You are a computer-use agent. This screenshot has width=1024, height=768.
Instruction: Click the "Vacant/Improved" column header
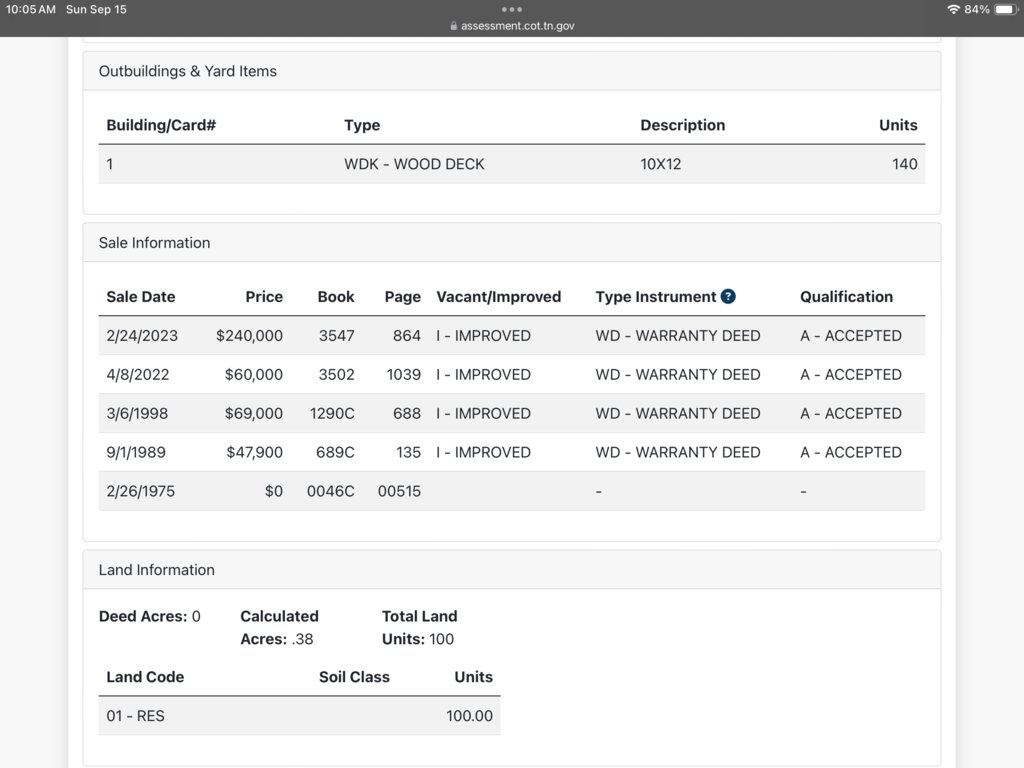tap(498, 297)
